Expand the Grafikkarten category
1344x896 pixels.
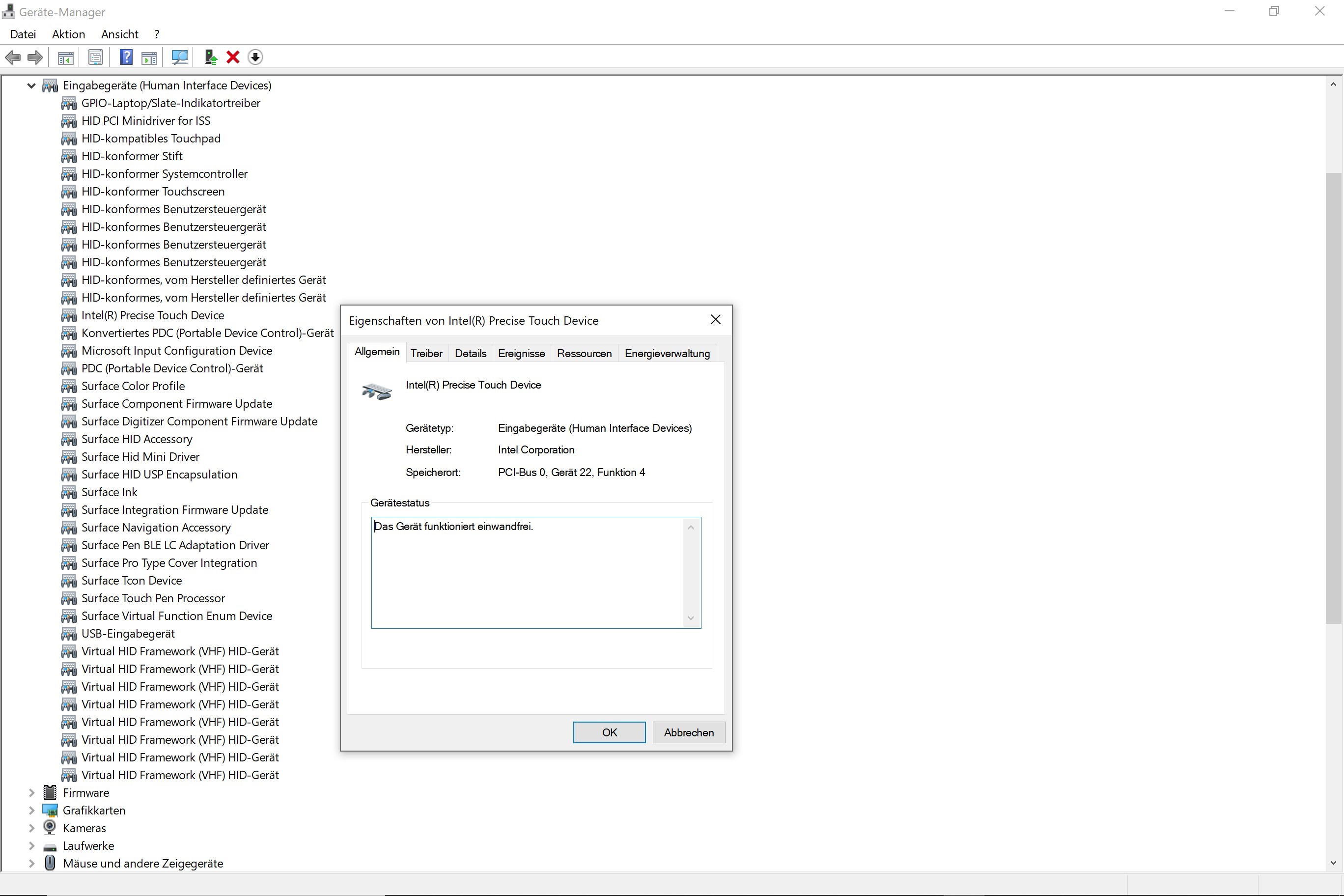pos(31,811)
